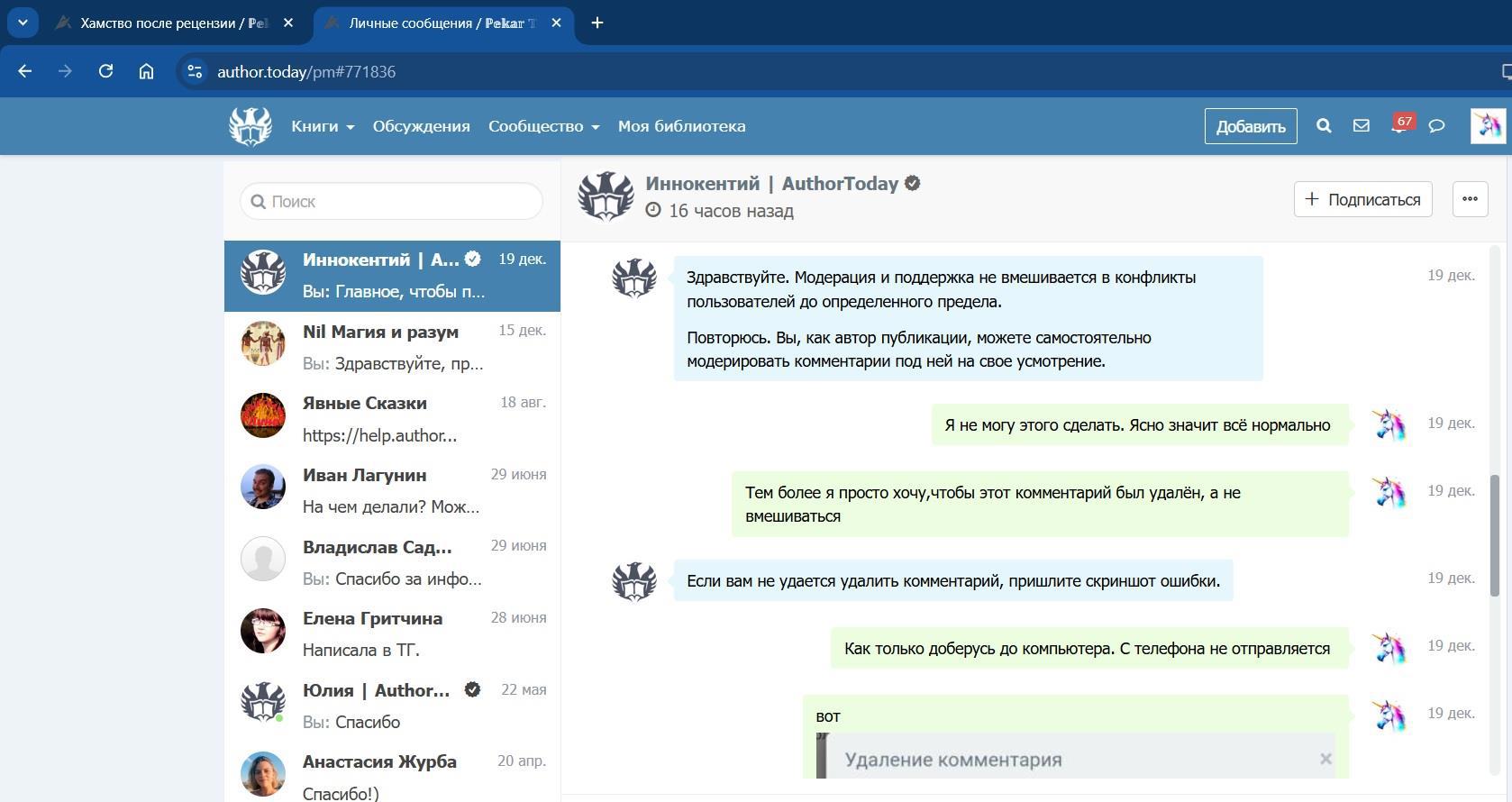
Task: Expand the Книги dropdown menu
Action: tap(323, 126)
